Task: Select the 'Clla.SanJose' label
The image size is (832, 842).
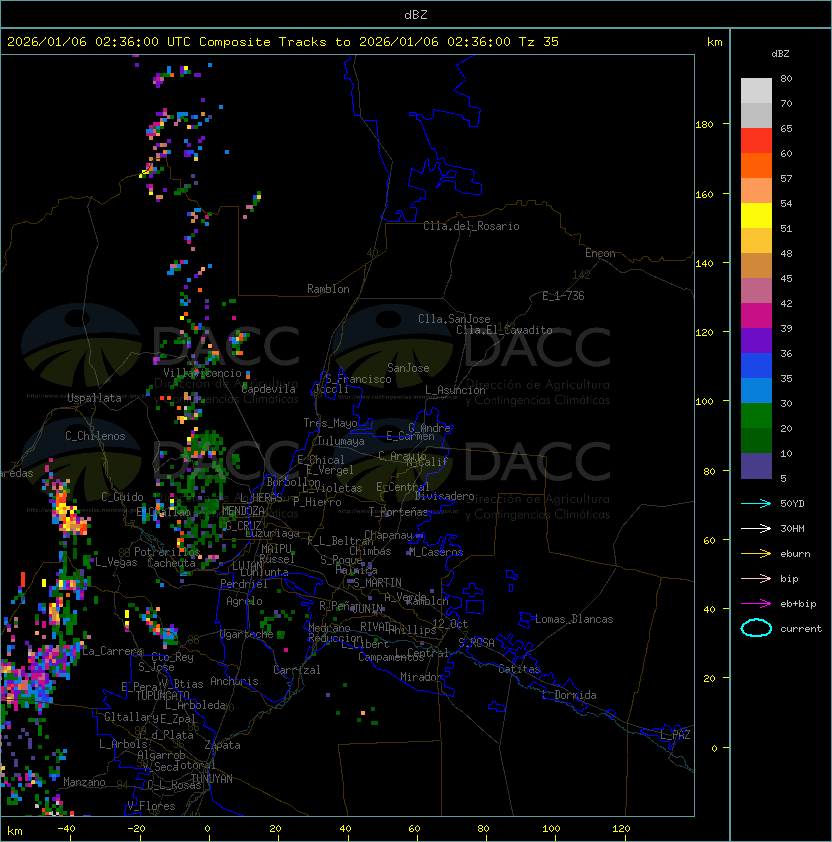Action: [x=454, y=319]
